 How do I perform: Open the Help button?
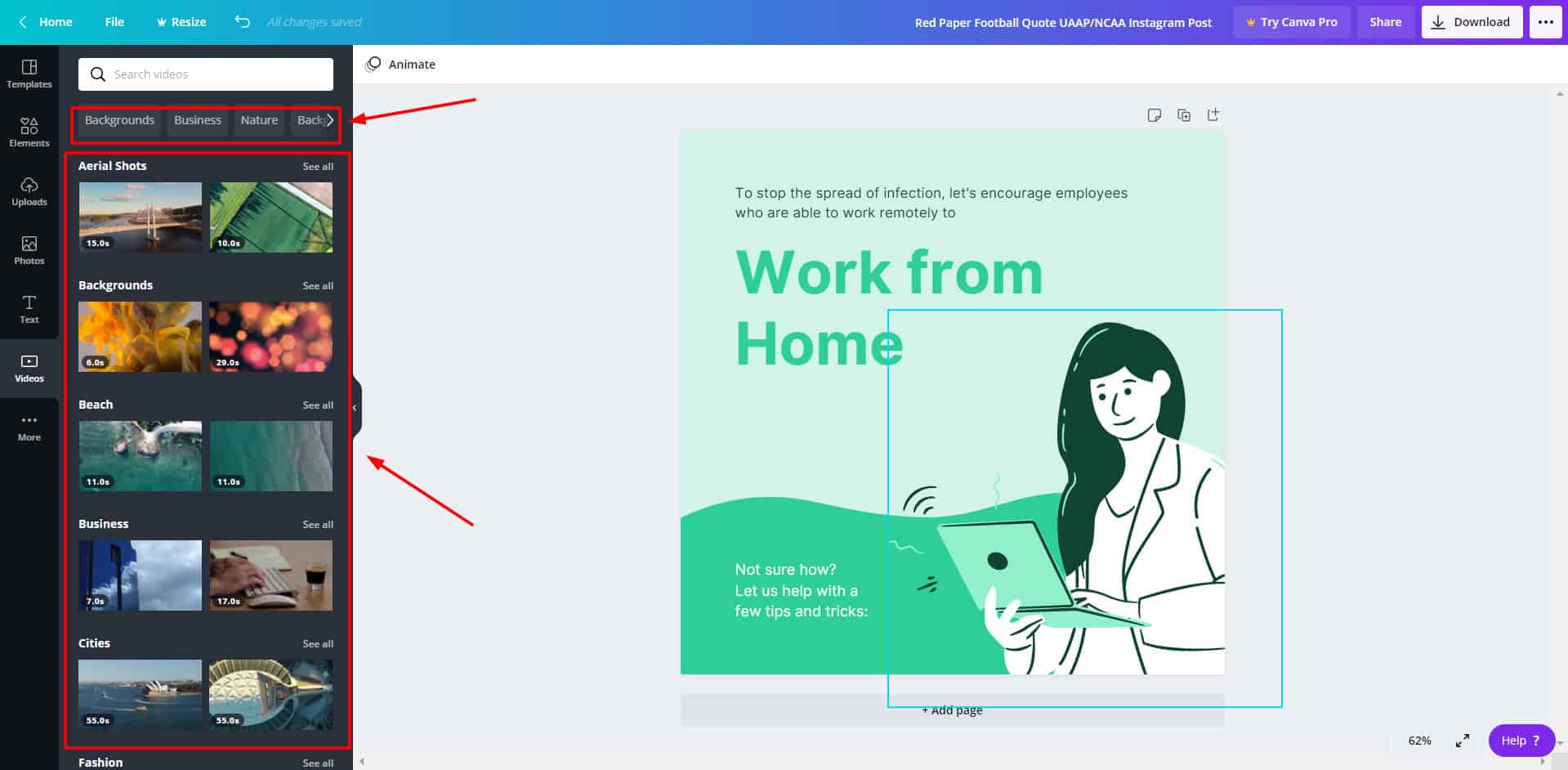click(1521, 741)
